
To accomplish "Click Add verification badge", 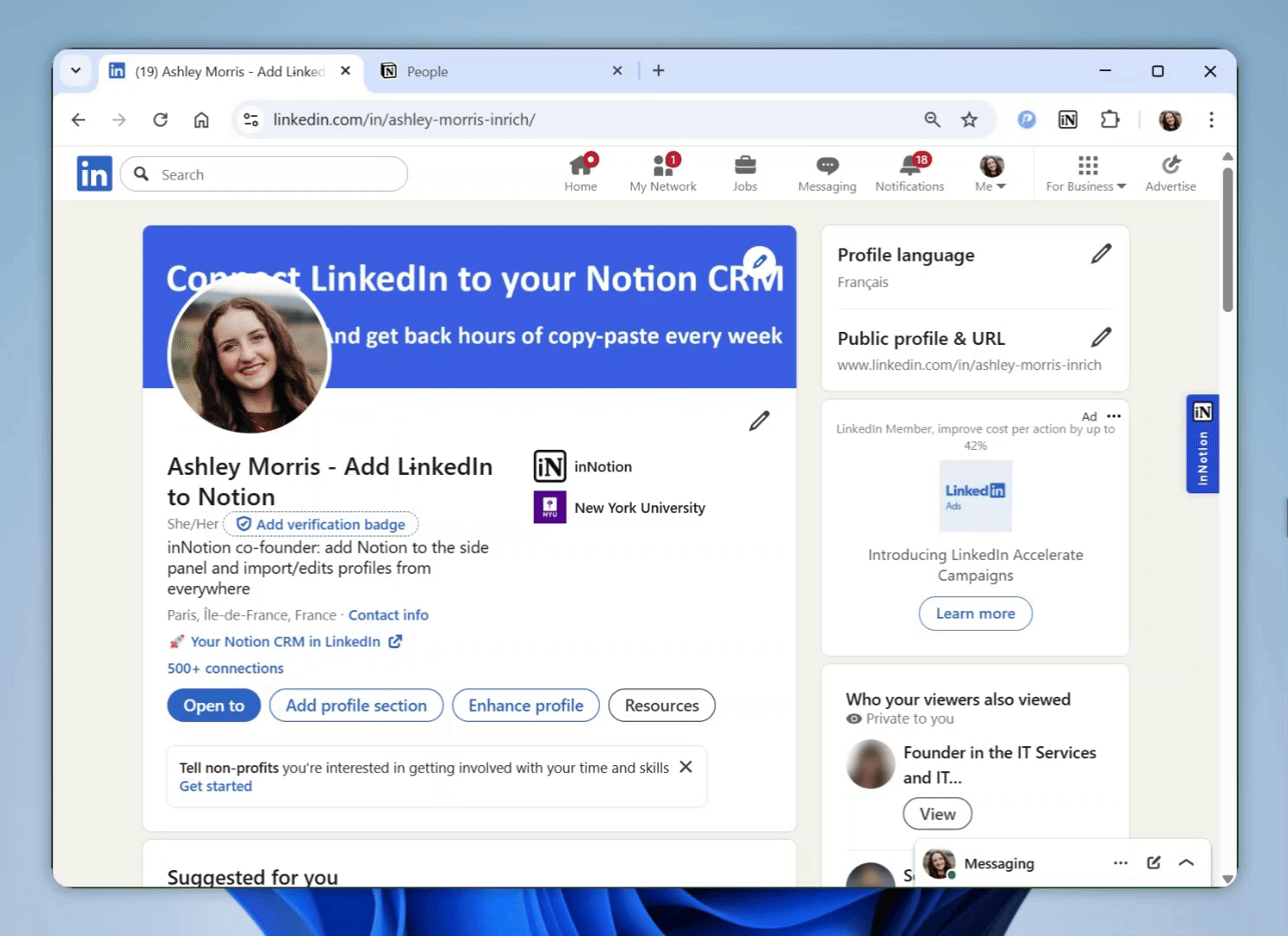I will coord(321,524).
